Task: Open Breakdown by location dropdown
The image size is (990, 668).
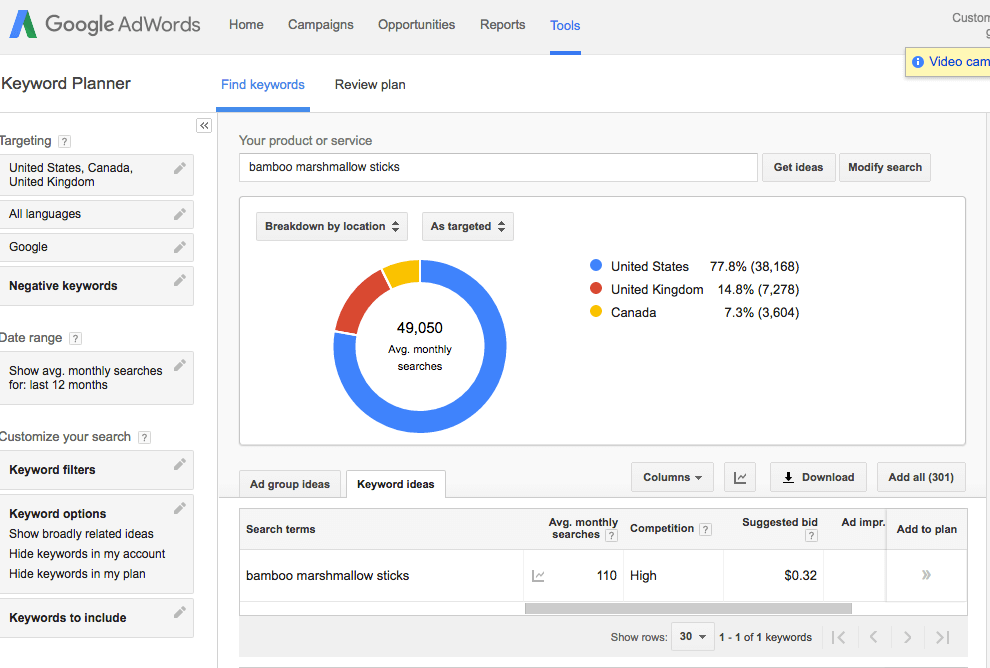Action: click(332, 227)
